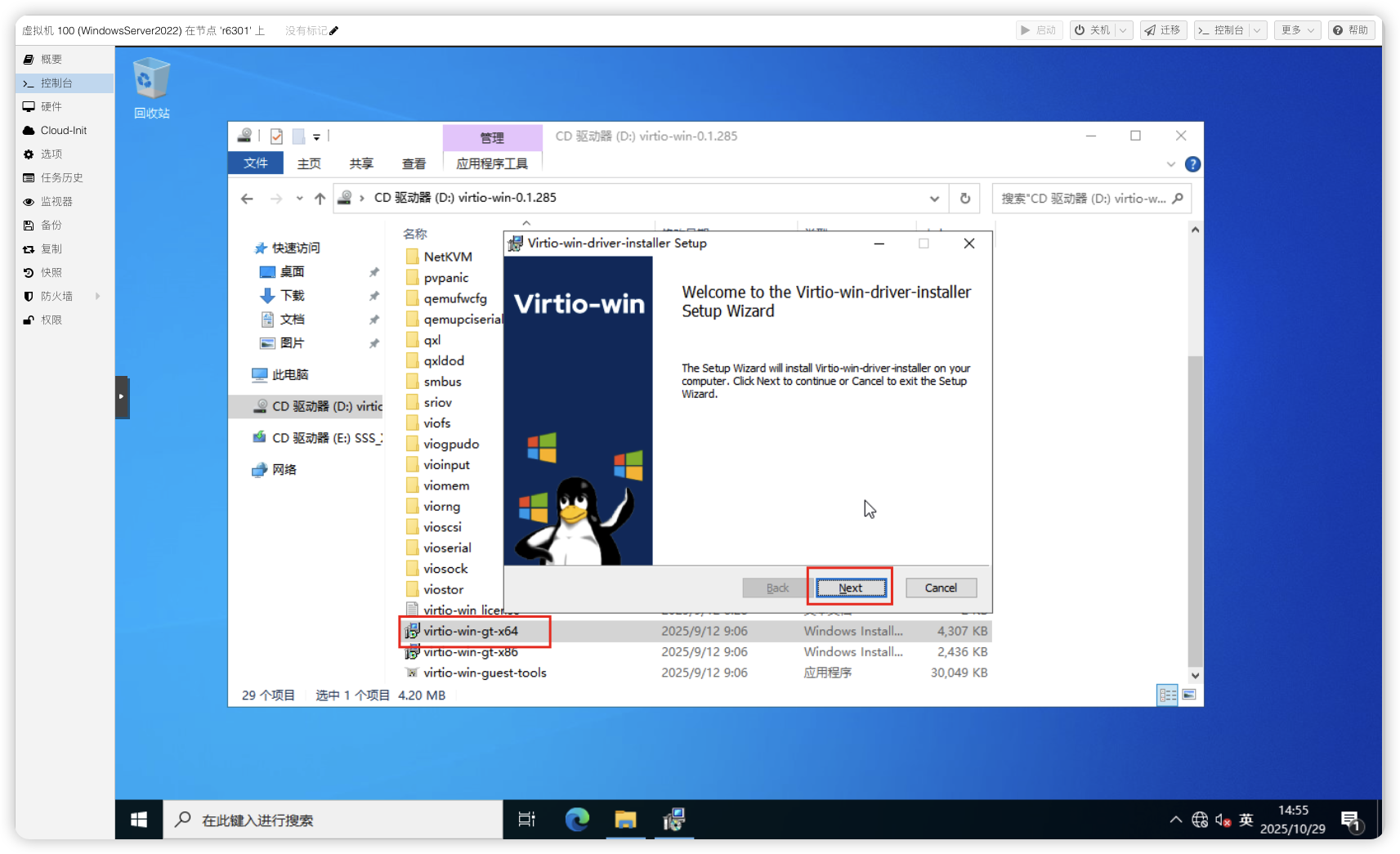
Task: Click the Explorer refresh icon
Action: 965,199
